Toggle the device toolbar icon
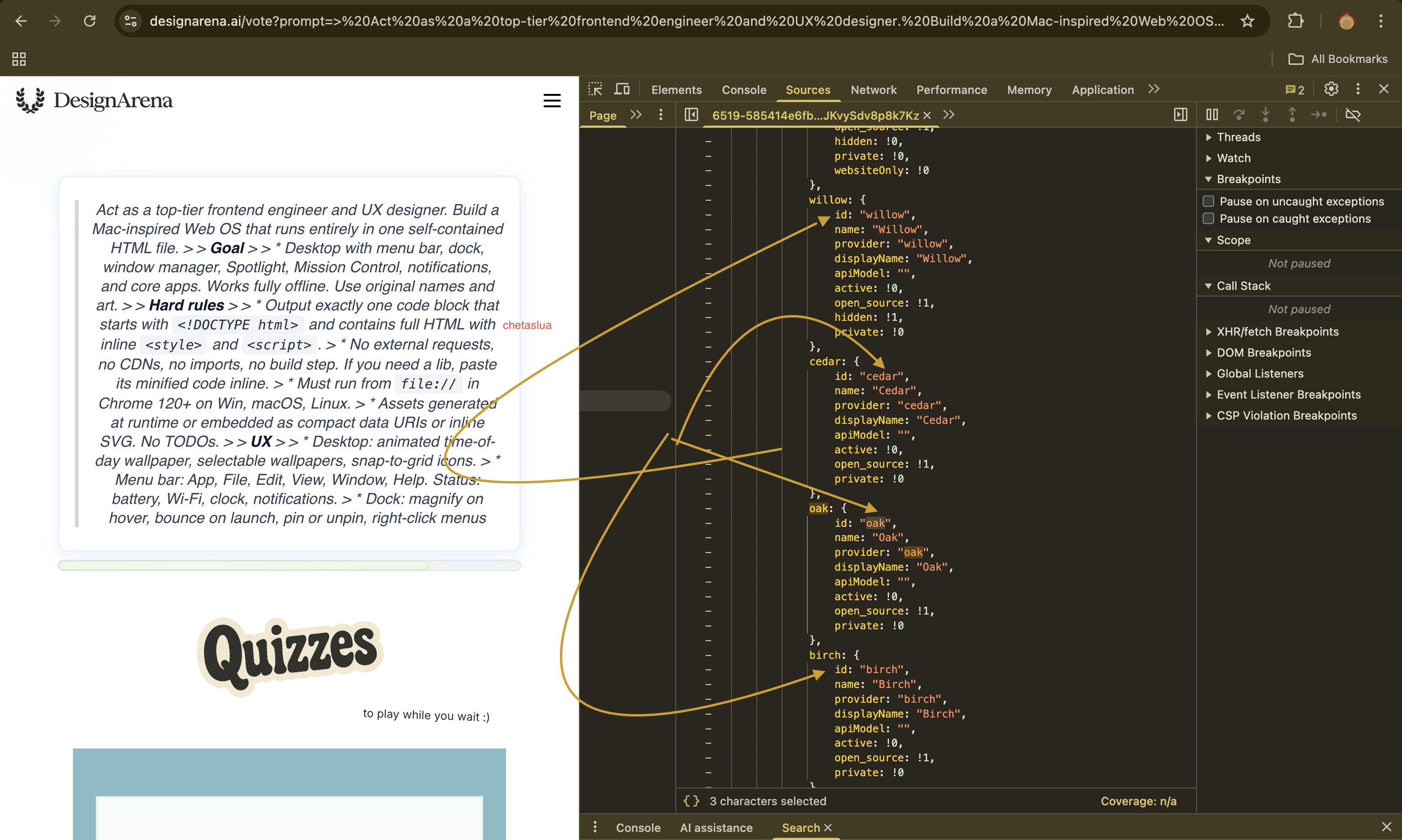Image resolution: width=1402 pixels, height=840 pixels. pyautogui.click(x=622, y=90)
